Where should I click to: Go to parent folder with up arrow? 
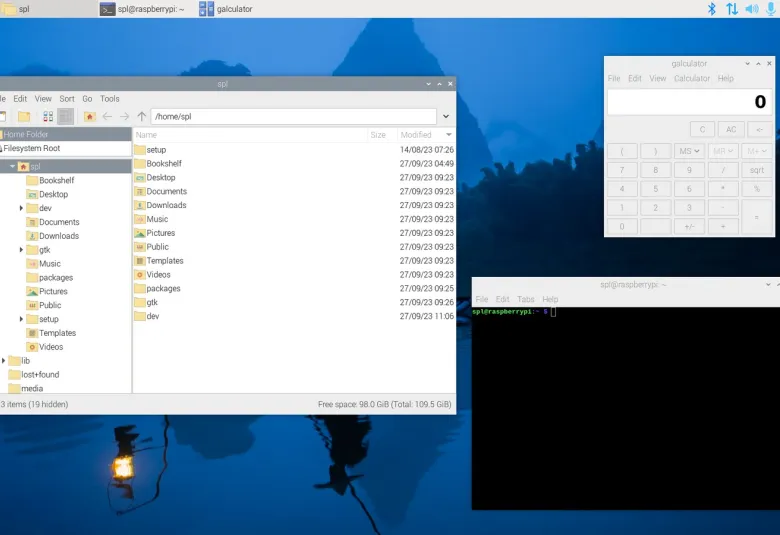(x=142, y=116)
